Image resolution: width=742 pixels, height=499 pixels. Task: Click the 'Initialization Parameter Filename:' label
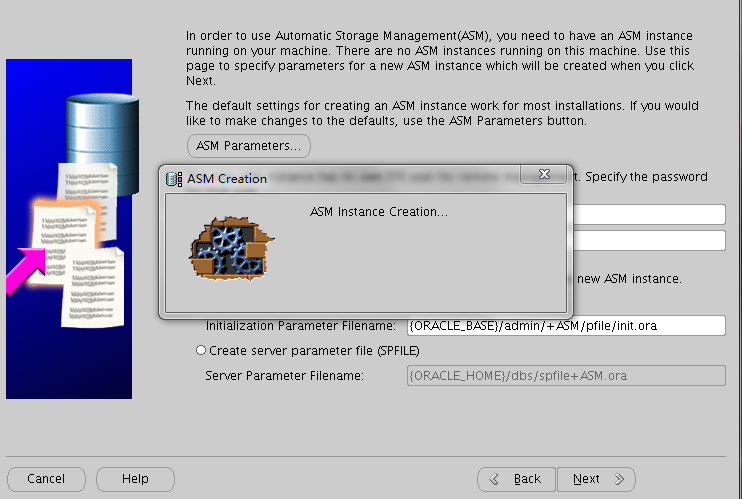click(x=300, y=326)
